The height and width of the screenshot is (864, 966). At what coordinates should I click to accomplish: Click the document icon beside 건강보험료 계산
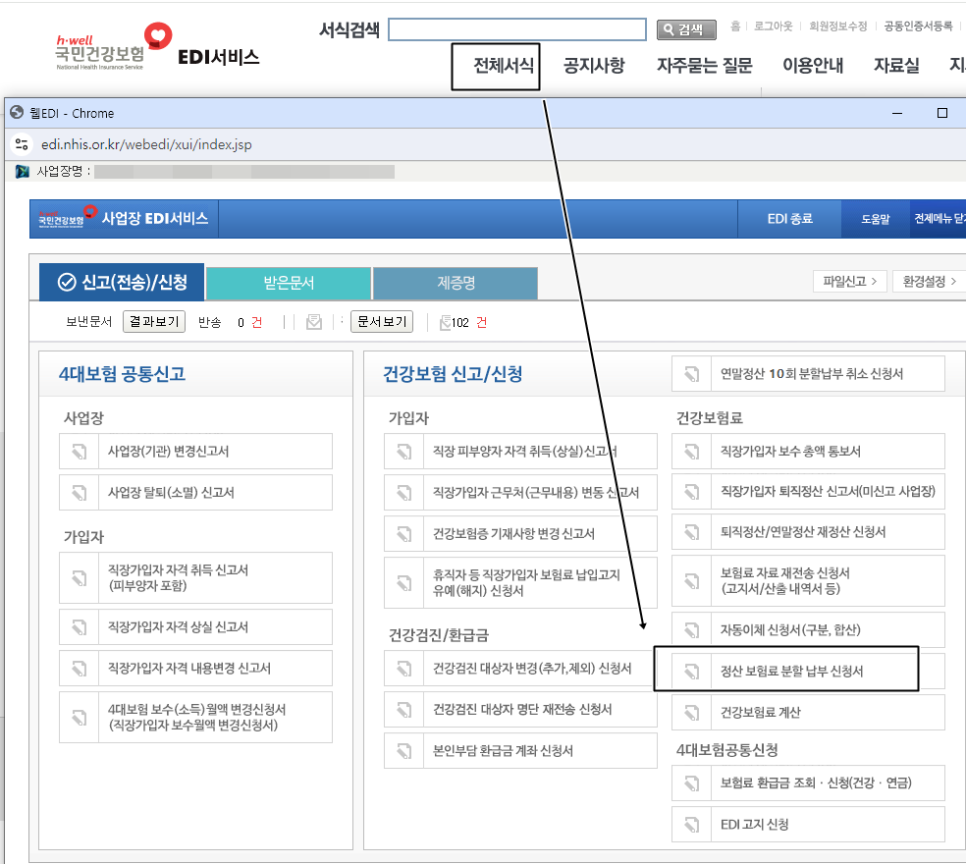click(x=691, y=712)
